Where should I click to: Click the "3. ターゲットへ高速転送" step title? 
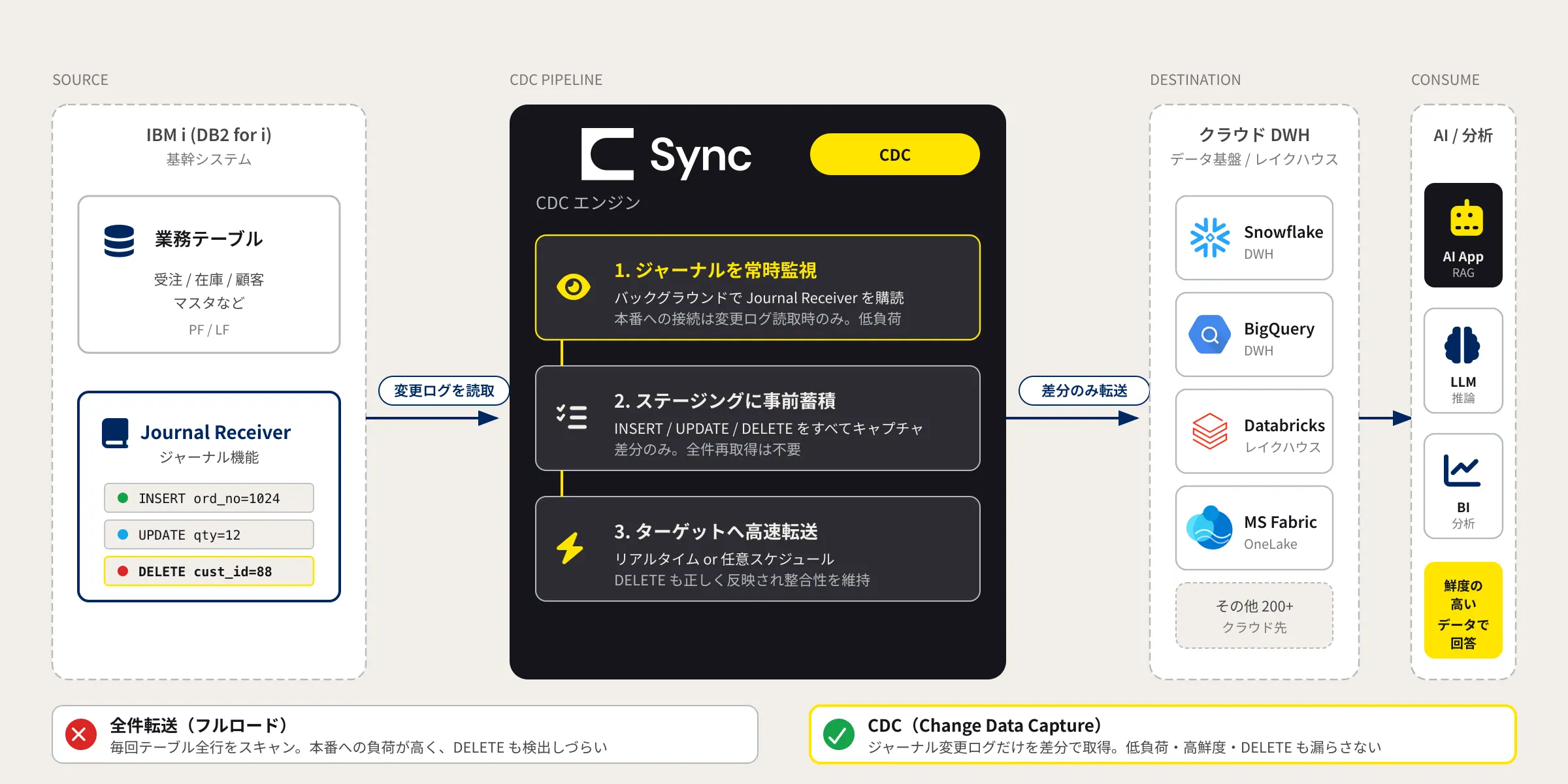click(716, 531)
